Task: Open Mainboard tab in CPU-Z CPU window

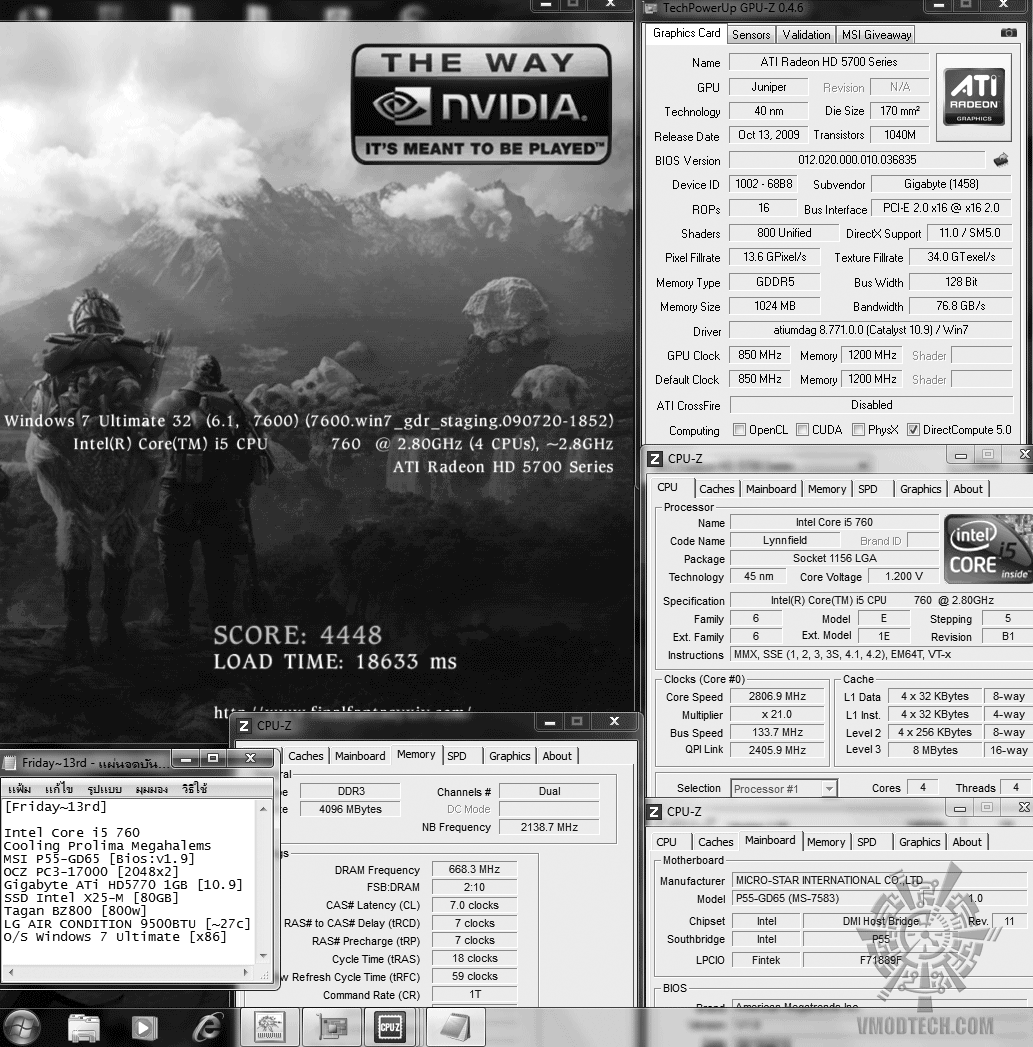Action: pos(771,489)
